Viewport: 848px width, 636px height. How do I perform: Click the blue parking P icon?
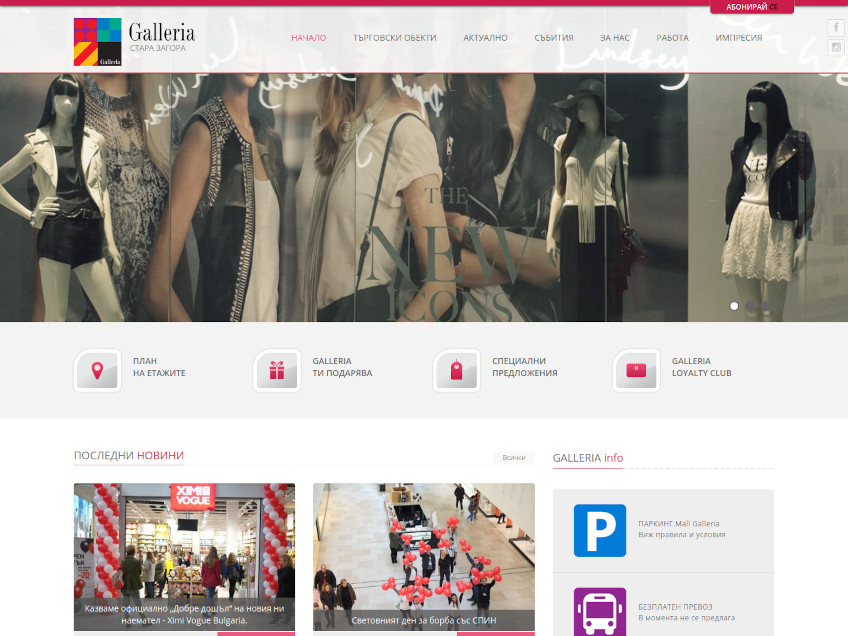(600, 531)
